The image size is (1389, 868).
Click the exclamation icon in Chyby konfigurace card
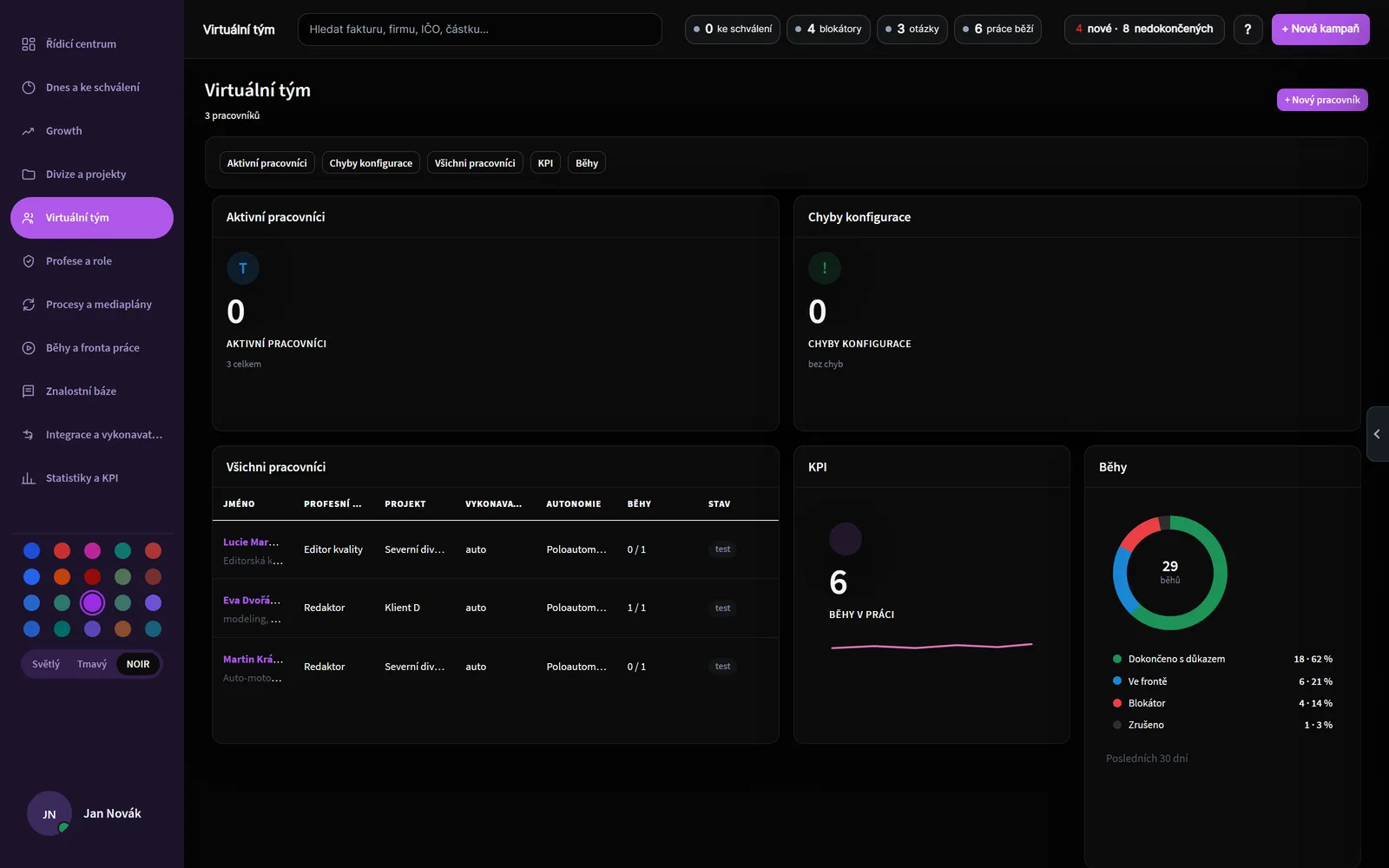(825, 268)
